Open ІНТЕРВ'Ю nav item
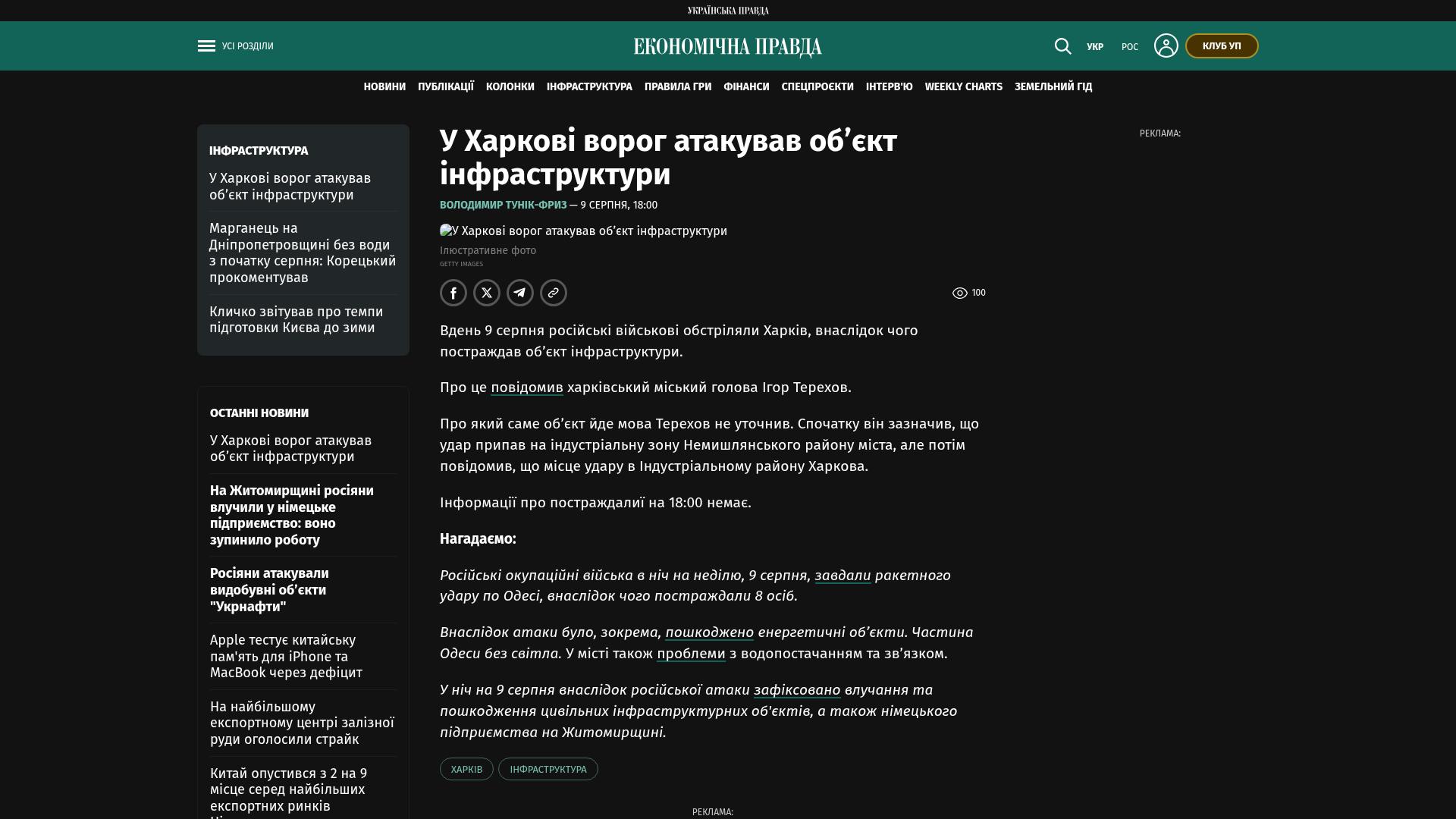 [890, 87]
